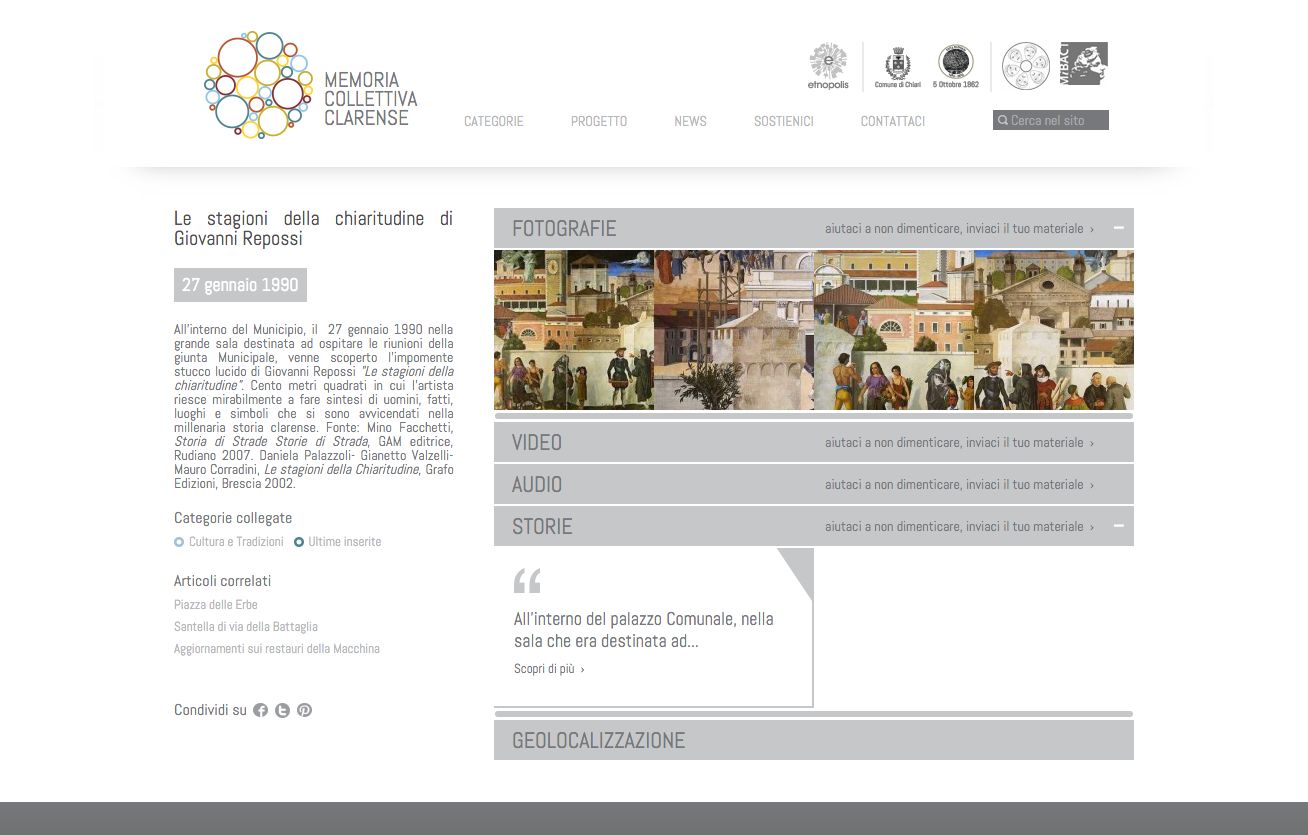Share on Facebook icon

(260, 710)
